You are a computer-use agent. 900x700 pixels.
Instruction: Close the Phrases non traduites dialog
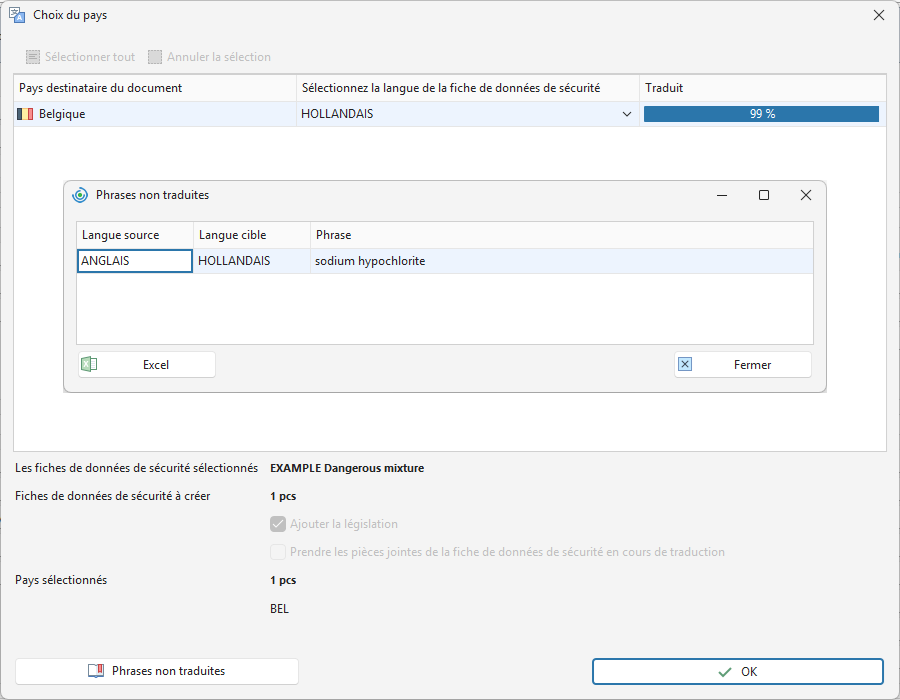pyautogui.click(x=806, y=195)
